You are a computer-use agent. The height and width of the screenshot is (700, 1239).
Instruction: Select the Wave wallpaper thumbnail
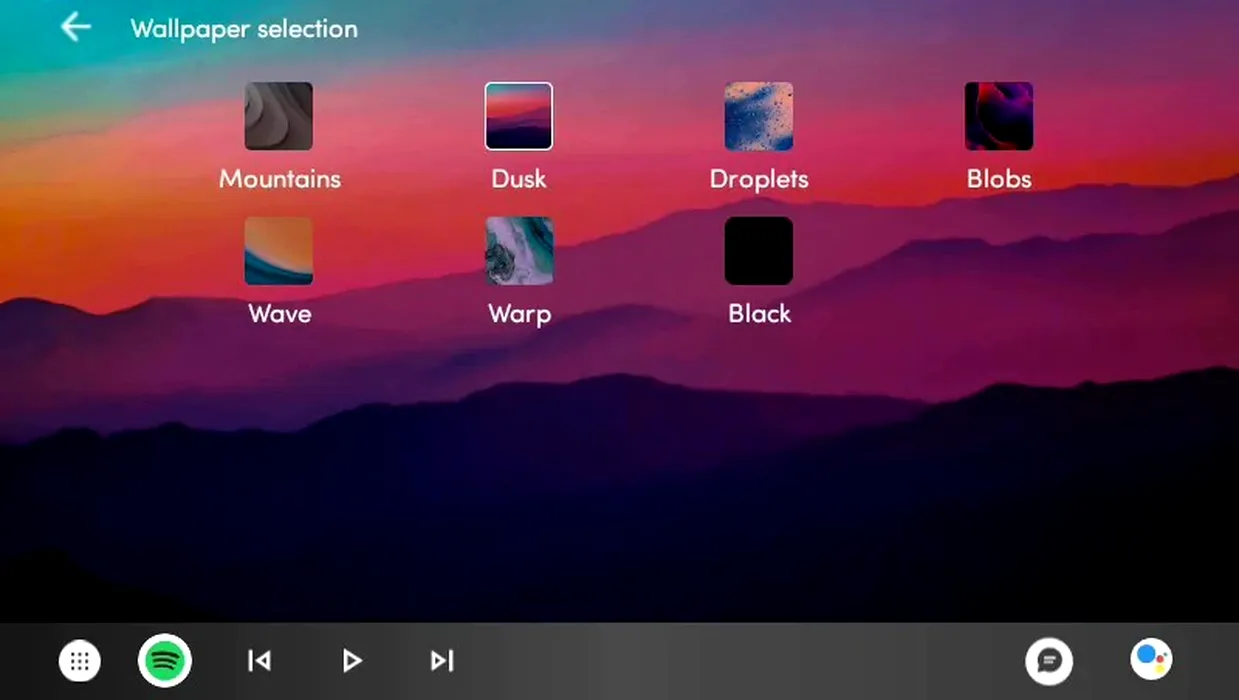(279, 251)
